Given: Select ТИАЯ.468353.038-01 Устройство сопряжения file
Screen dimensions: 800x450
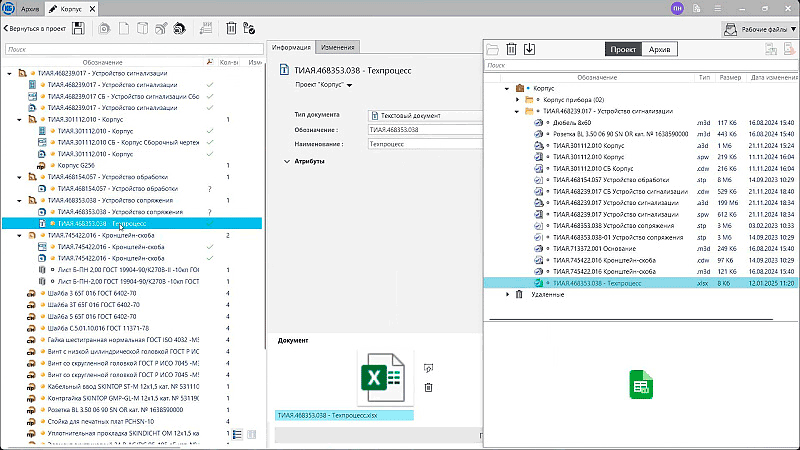Looking at the screenshot, I should 641,237.
